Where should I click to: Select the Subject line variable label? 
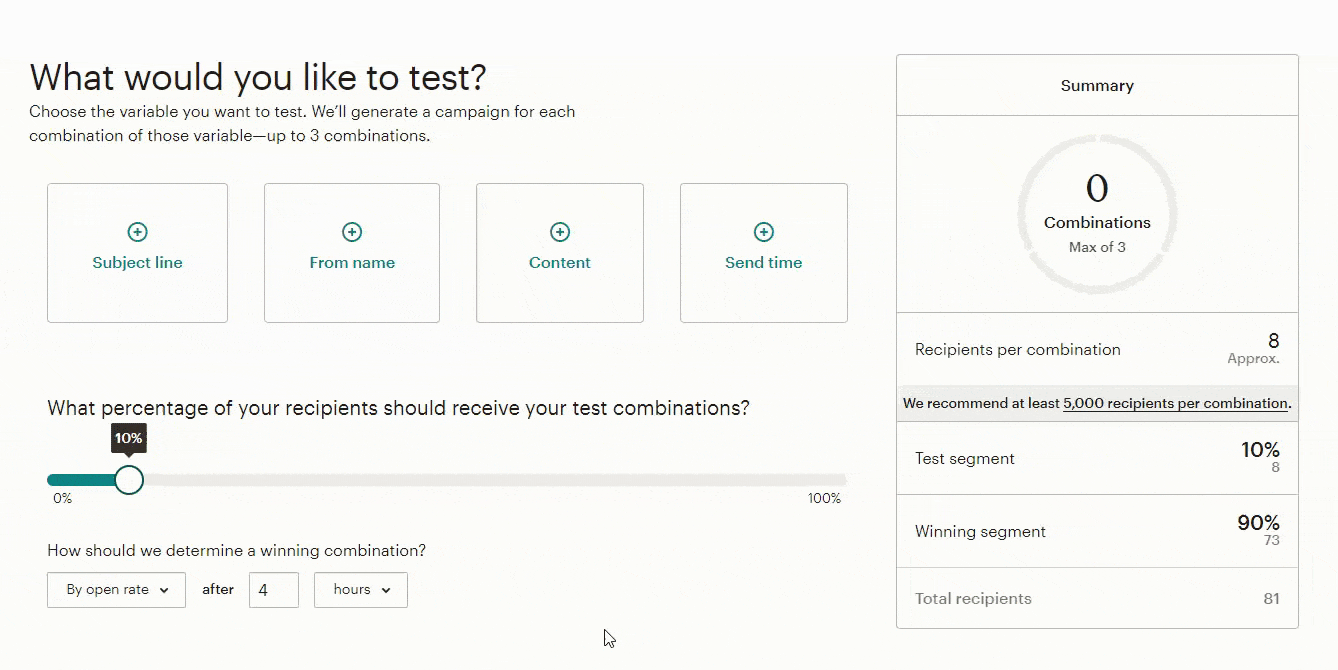pyautogui.click(x=137, y=263)
